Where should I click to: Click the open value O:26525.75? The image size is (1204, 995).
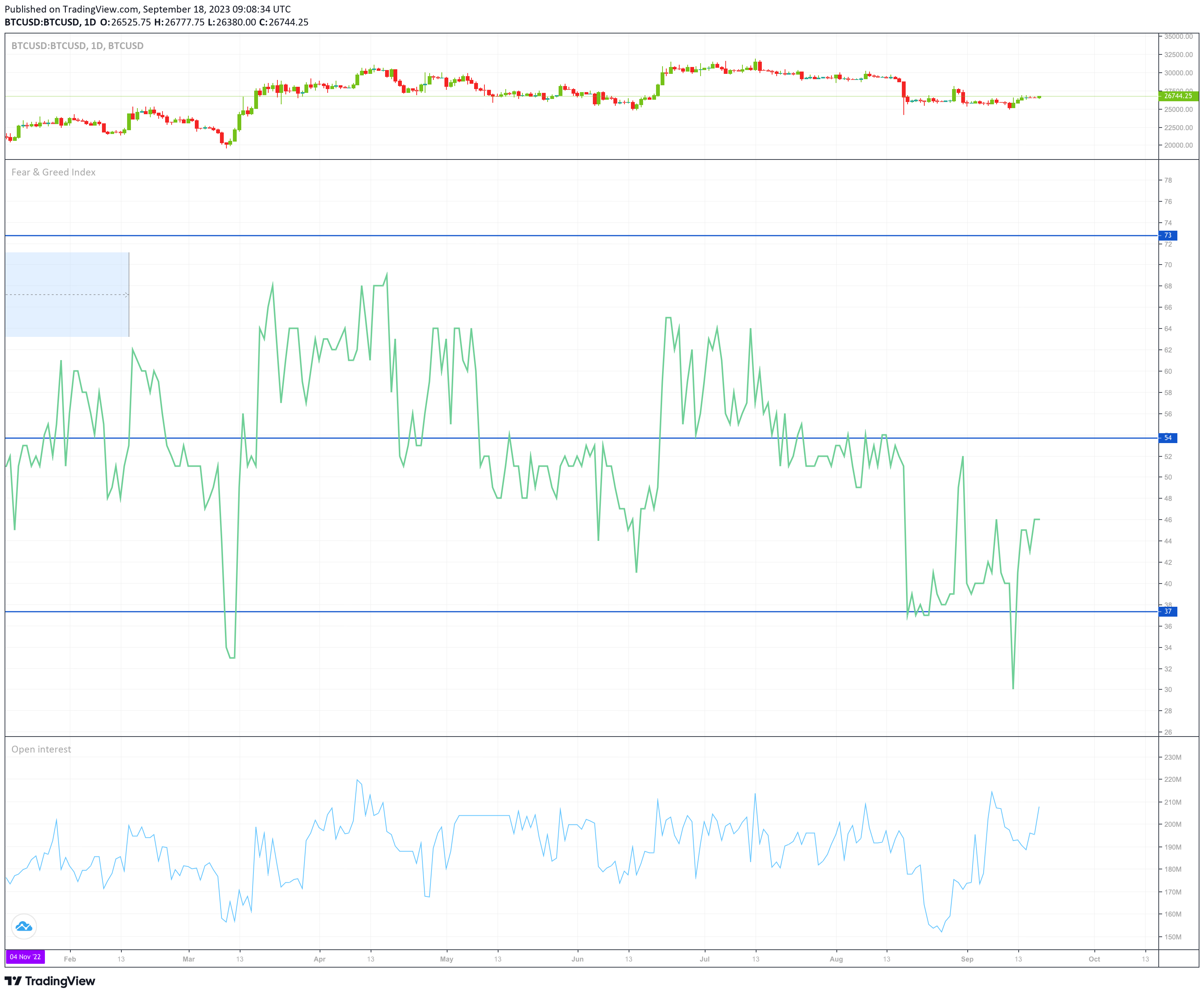click(126, 22)
